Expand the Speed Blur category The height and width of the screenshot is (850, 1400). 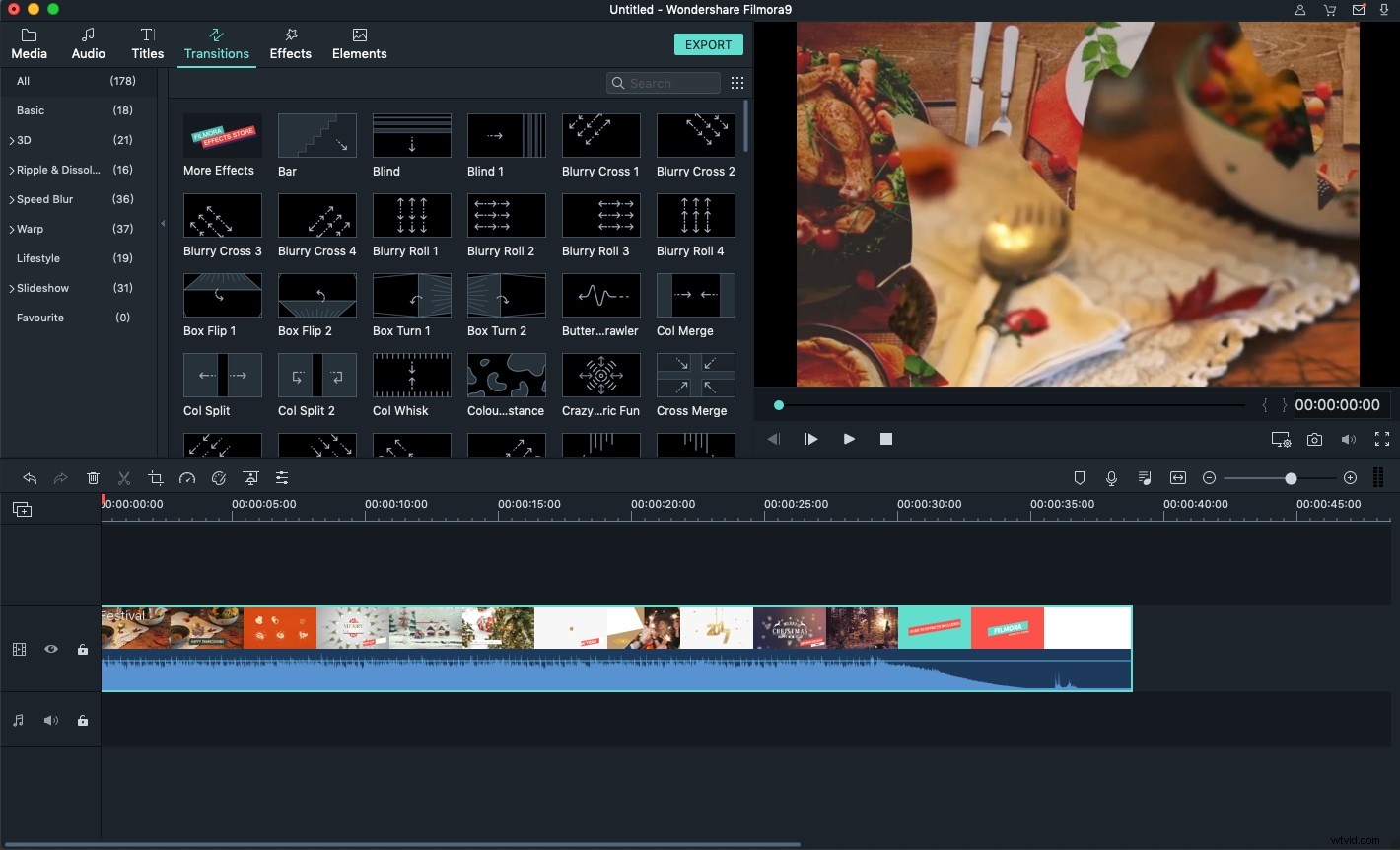coord(44,199)
